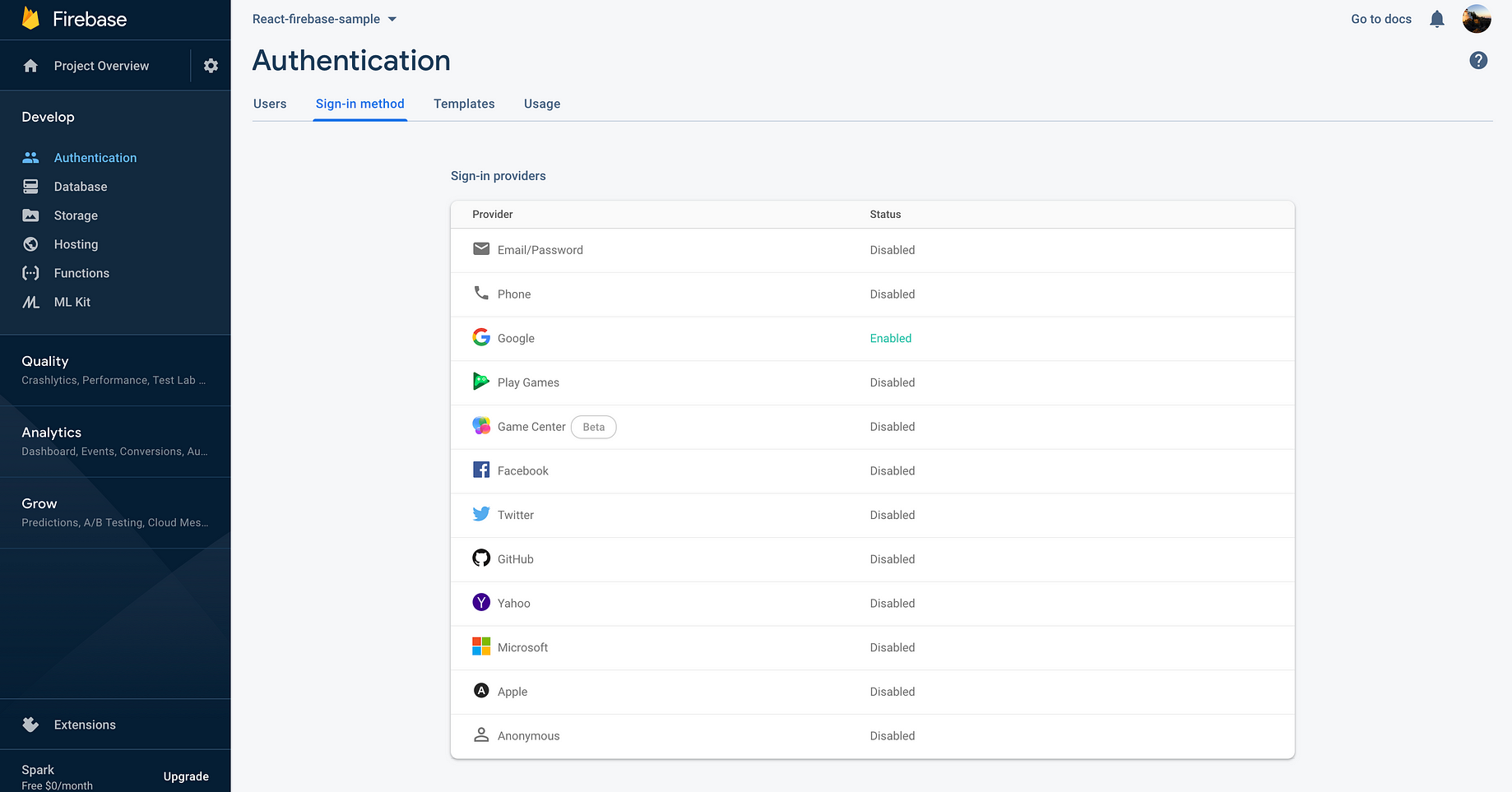This screenshot has width=1512, height=792.
Task: Click the Play Games provider name
Action: (x=528, y=382)
